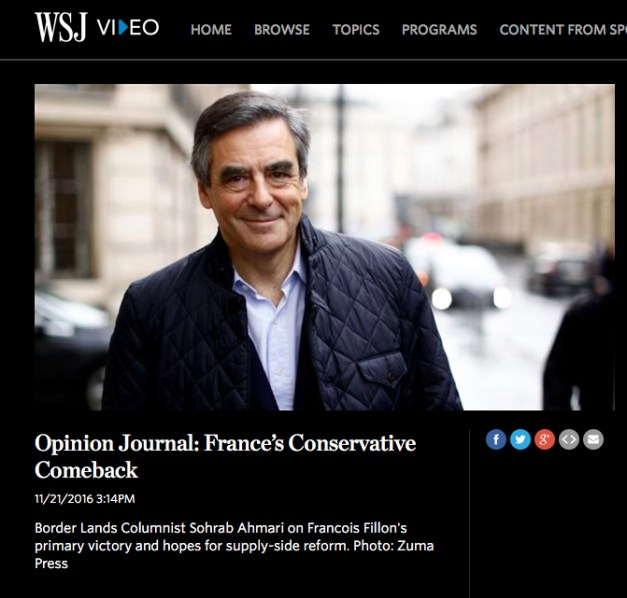Click the headline France's Conservative Comeback

(225, 456)
